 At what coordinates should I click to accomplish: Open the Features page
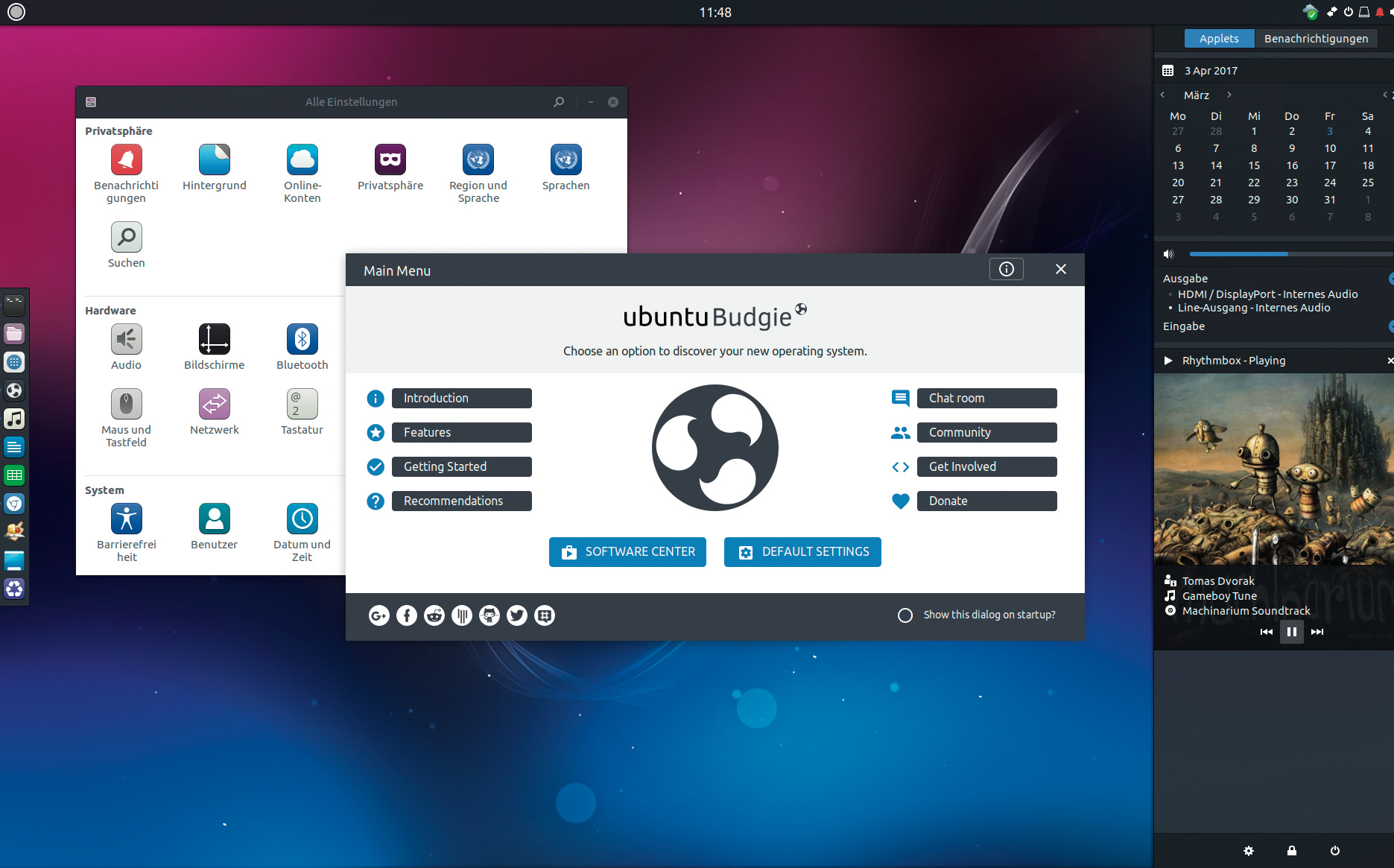click(462, 433)
